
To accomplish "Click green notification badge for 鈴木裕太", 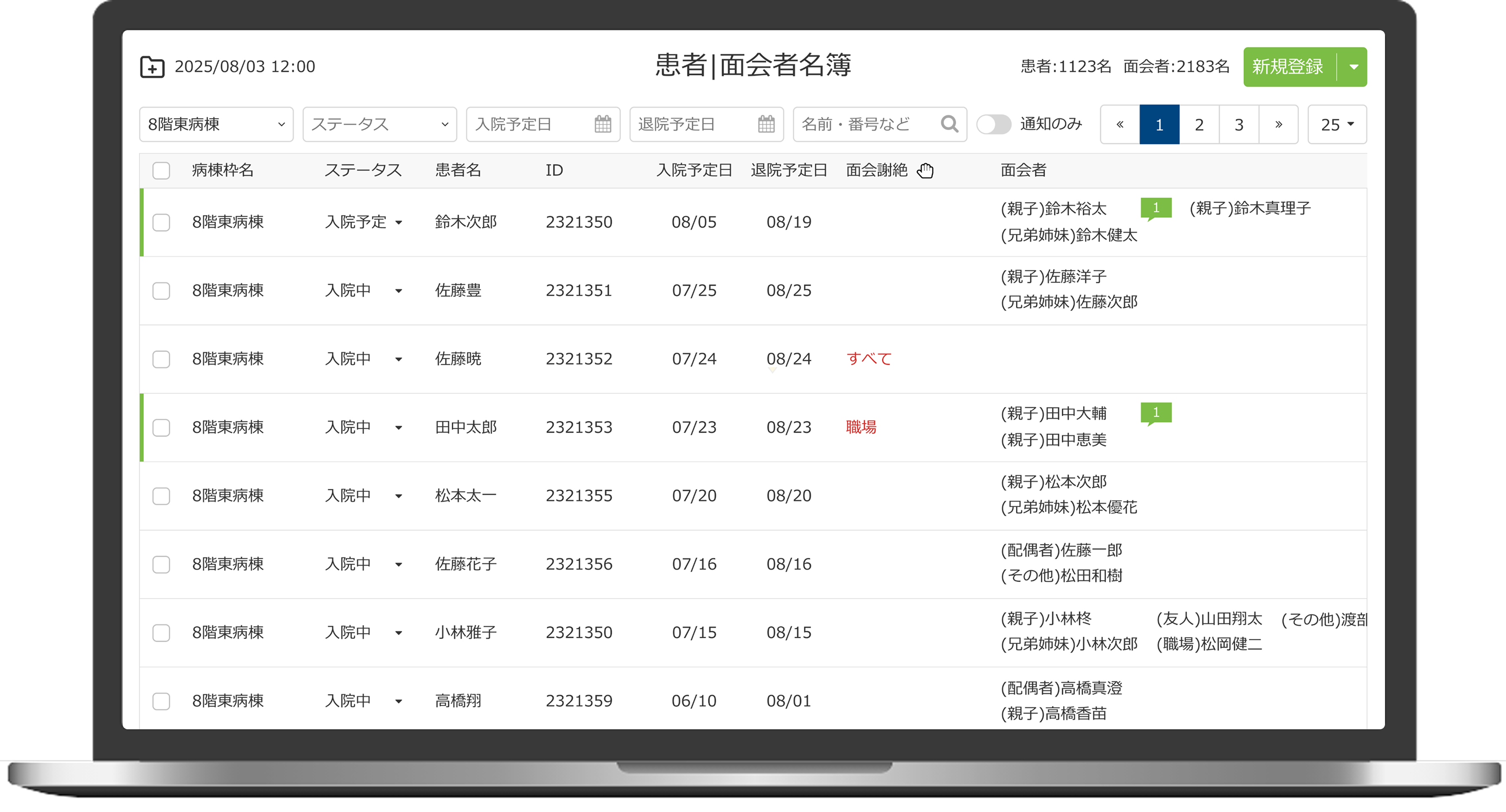I will pos(1156,208).
